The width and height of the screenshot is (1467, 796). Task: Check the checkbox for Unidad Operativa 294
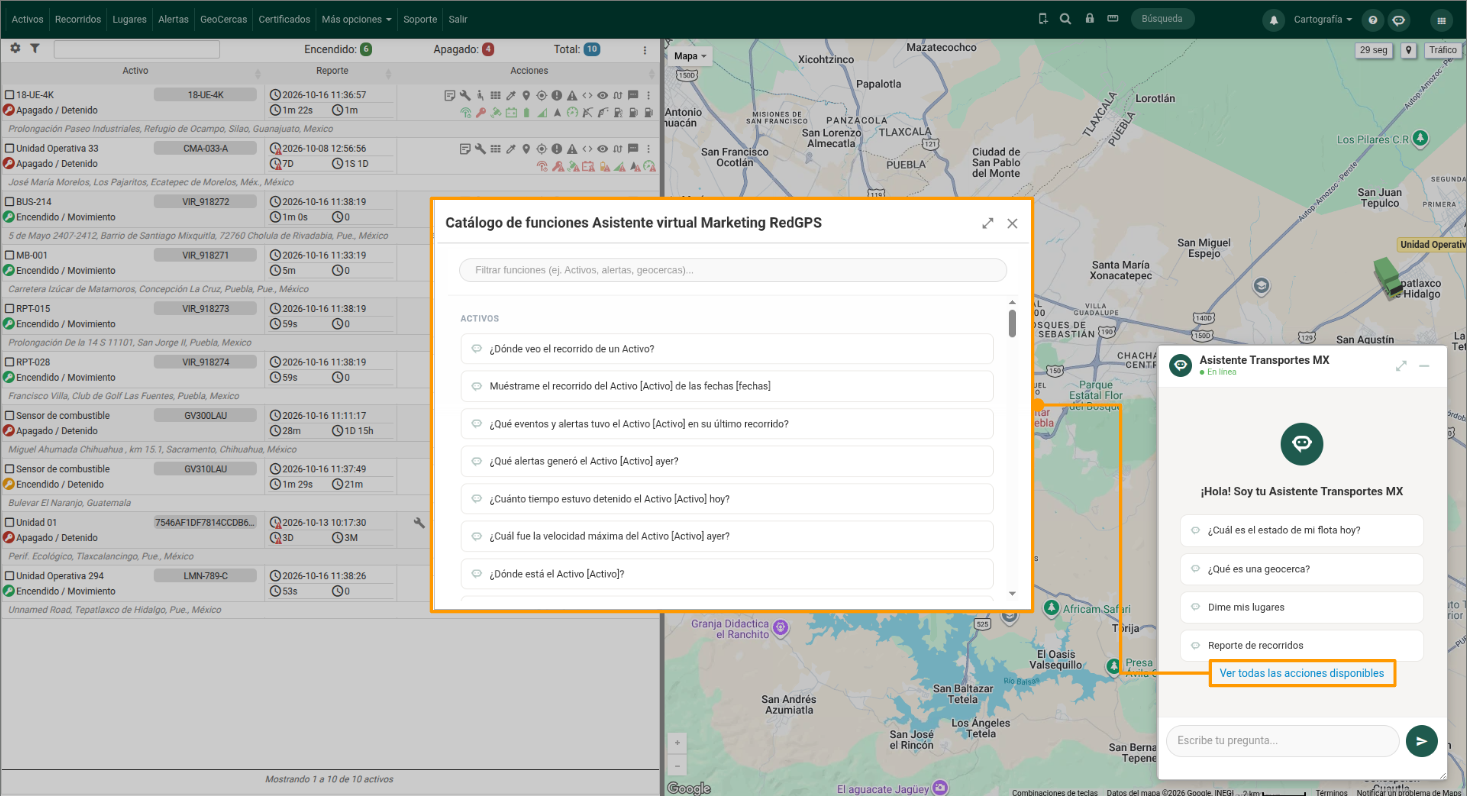10,576
